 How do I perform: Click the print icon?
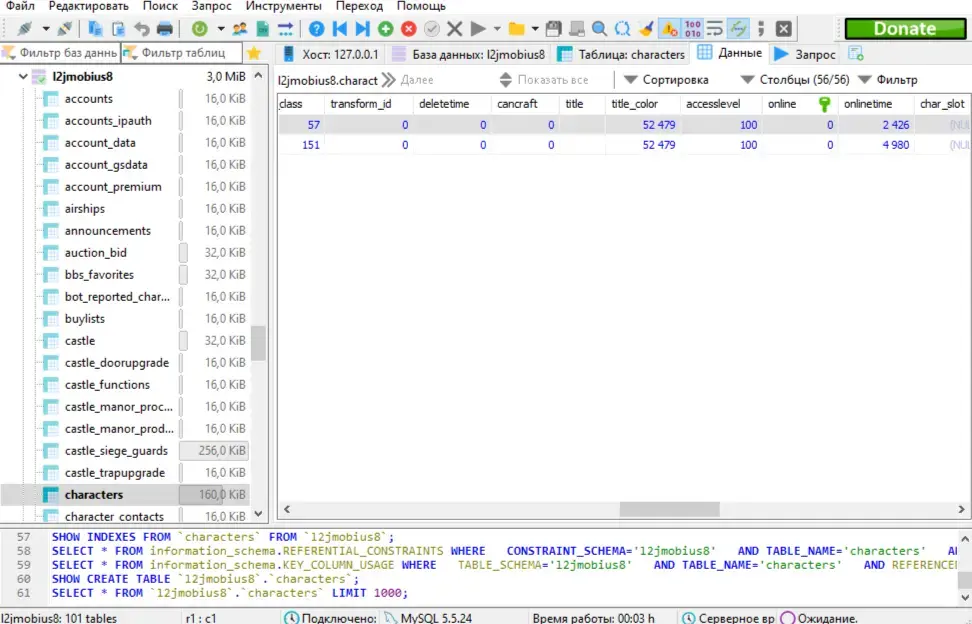coord(165,29)
